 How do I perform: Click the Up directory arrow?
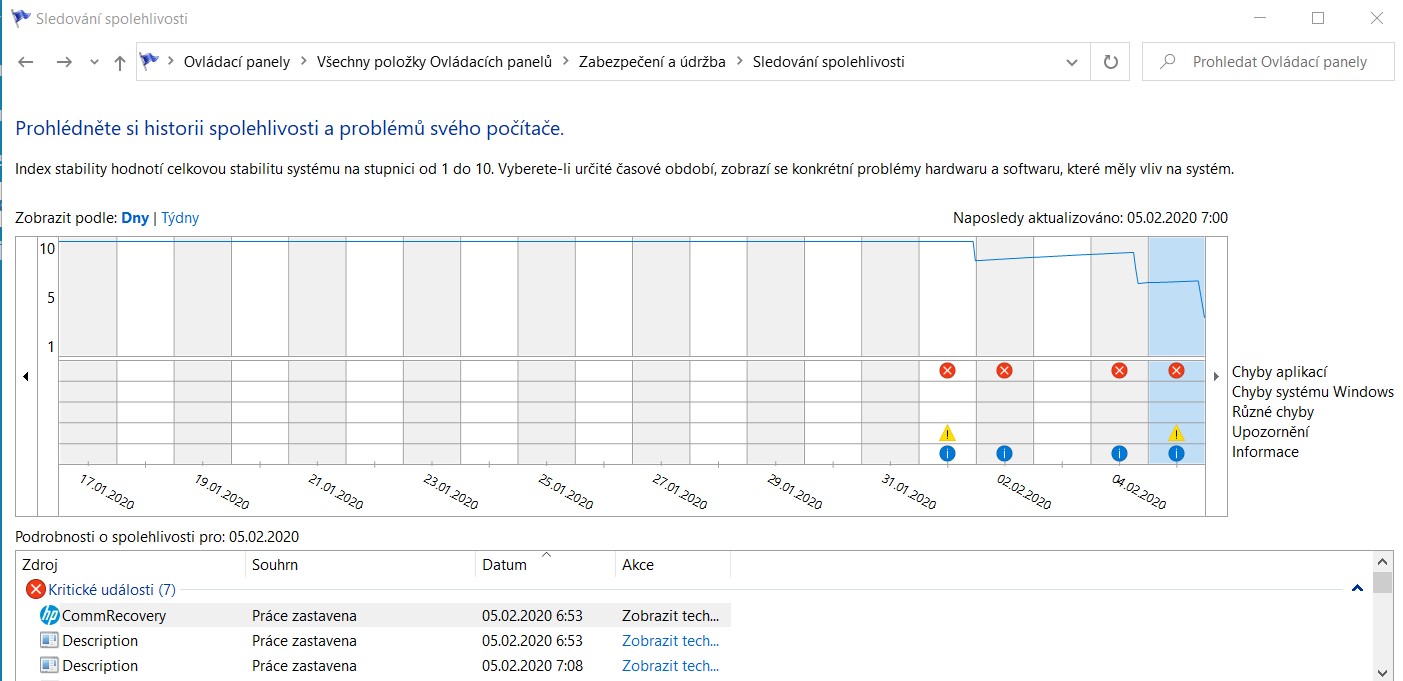120,62
